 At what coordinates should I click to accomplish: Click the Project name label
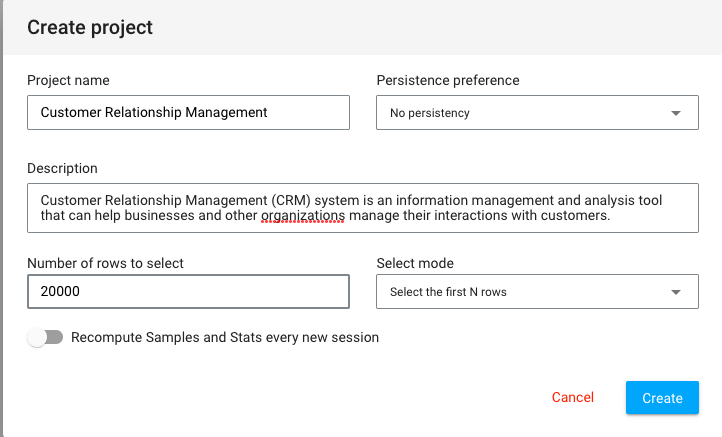[68, 80]
